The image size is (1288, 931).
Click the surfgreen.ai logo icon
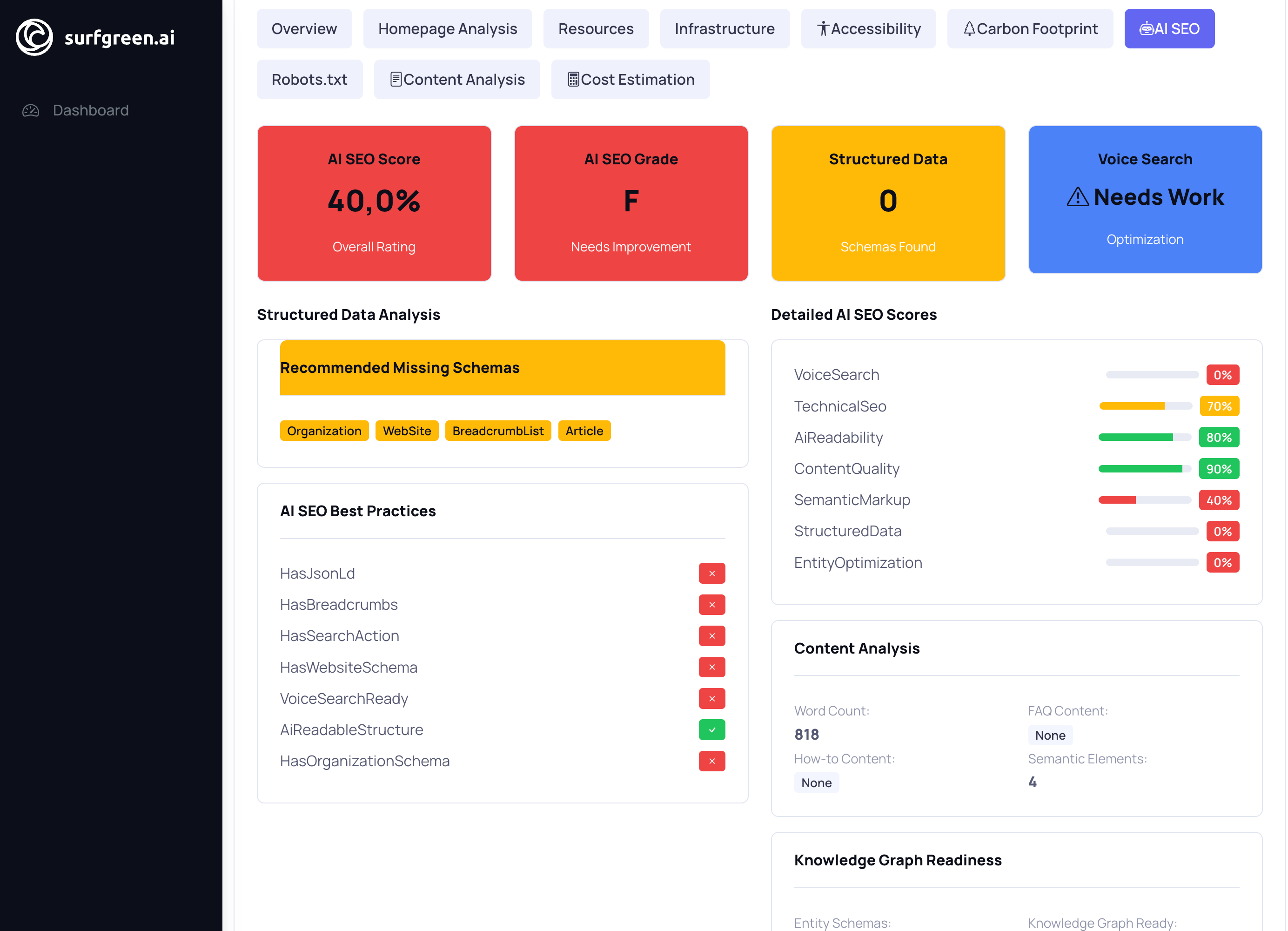click(34, 38)
